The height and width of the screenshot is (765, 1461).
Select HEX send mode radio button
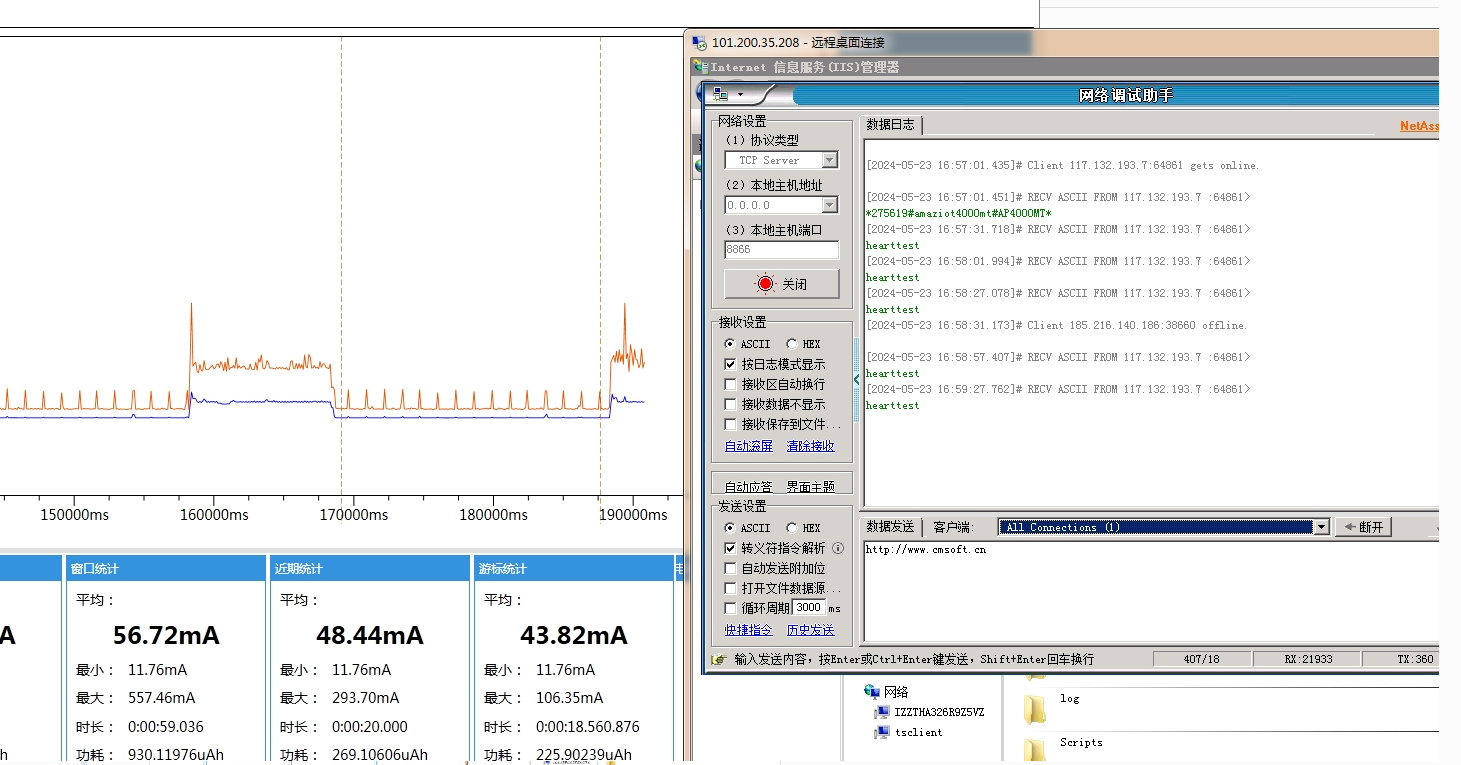coord(791,528)
